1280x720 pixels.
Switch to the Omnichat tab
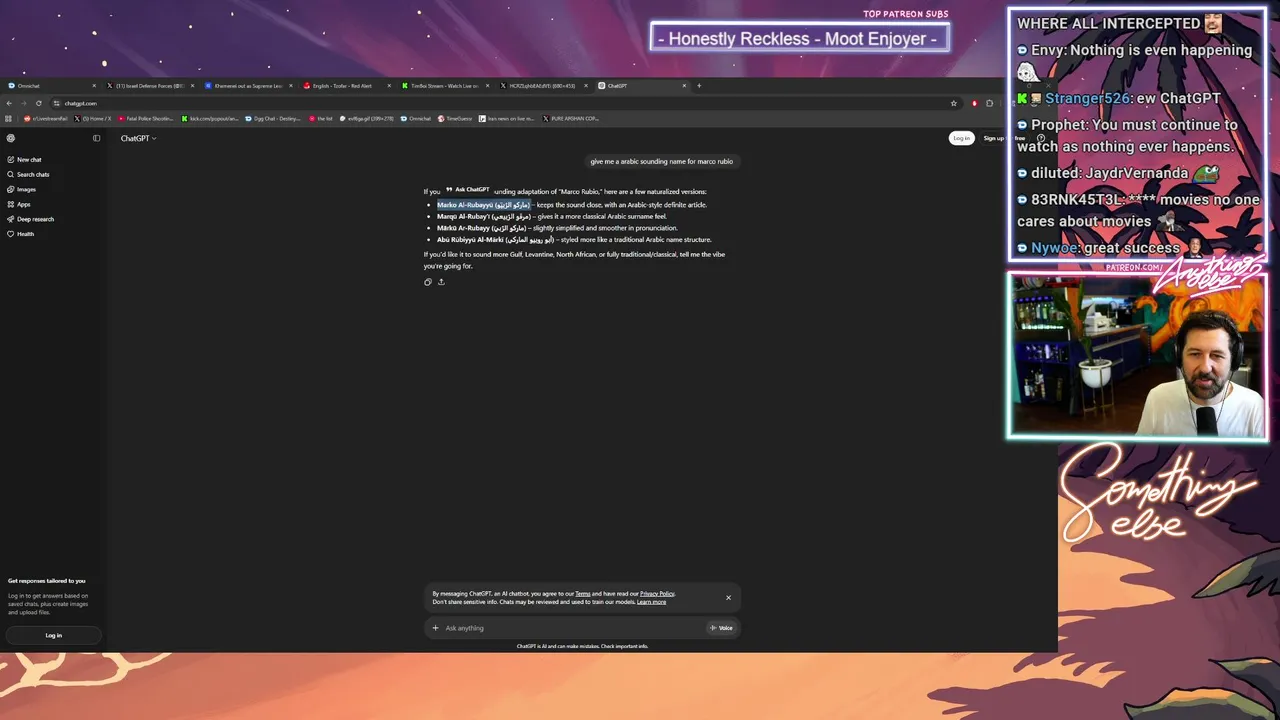pos(50,86)
